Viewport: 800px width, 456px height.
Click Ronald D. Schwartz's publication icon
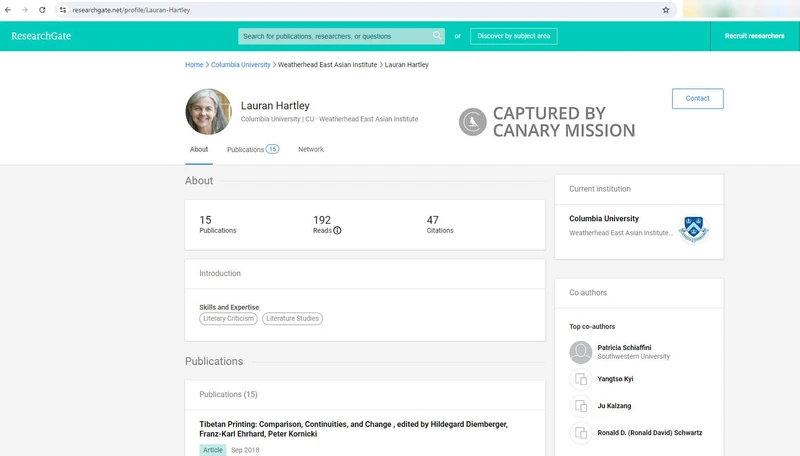[581, 433]
